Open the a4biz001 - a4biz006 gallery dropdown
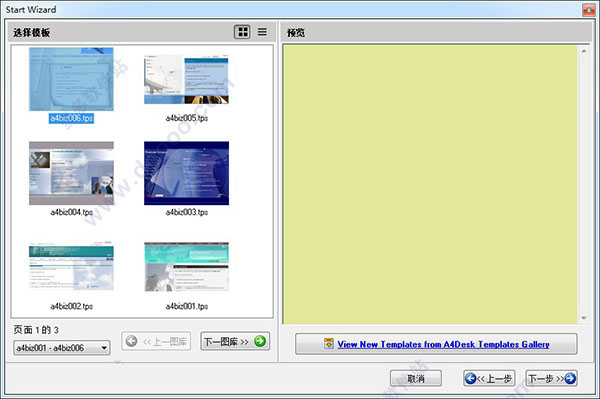The image size is (600, 399). pyautogui.click(x=62, y=348)
